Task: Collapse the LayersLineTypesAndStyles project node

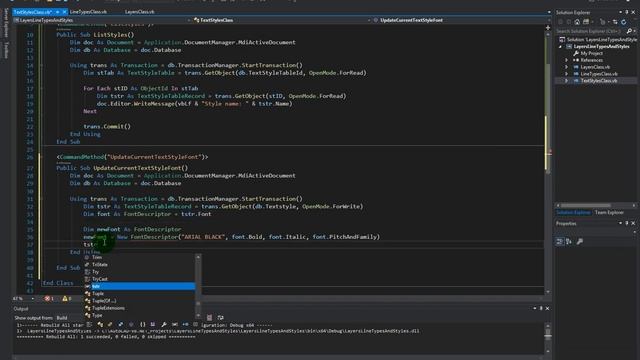Action: (x=560, y=47)
